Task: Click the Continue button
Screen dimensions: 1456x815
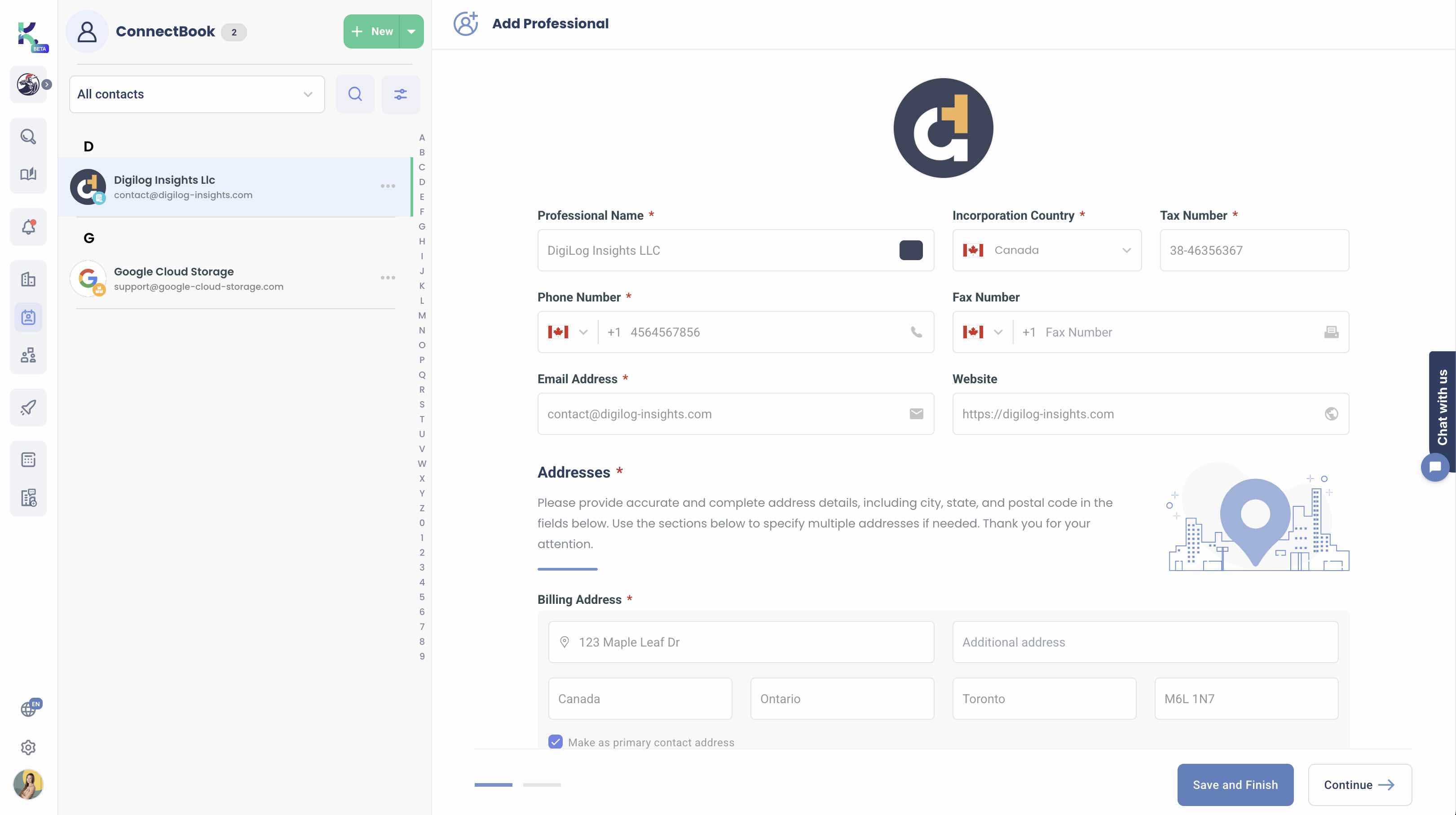Action: click(1359, 784)
